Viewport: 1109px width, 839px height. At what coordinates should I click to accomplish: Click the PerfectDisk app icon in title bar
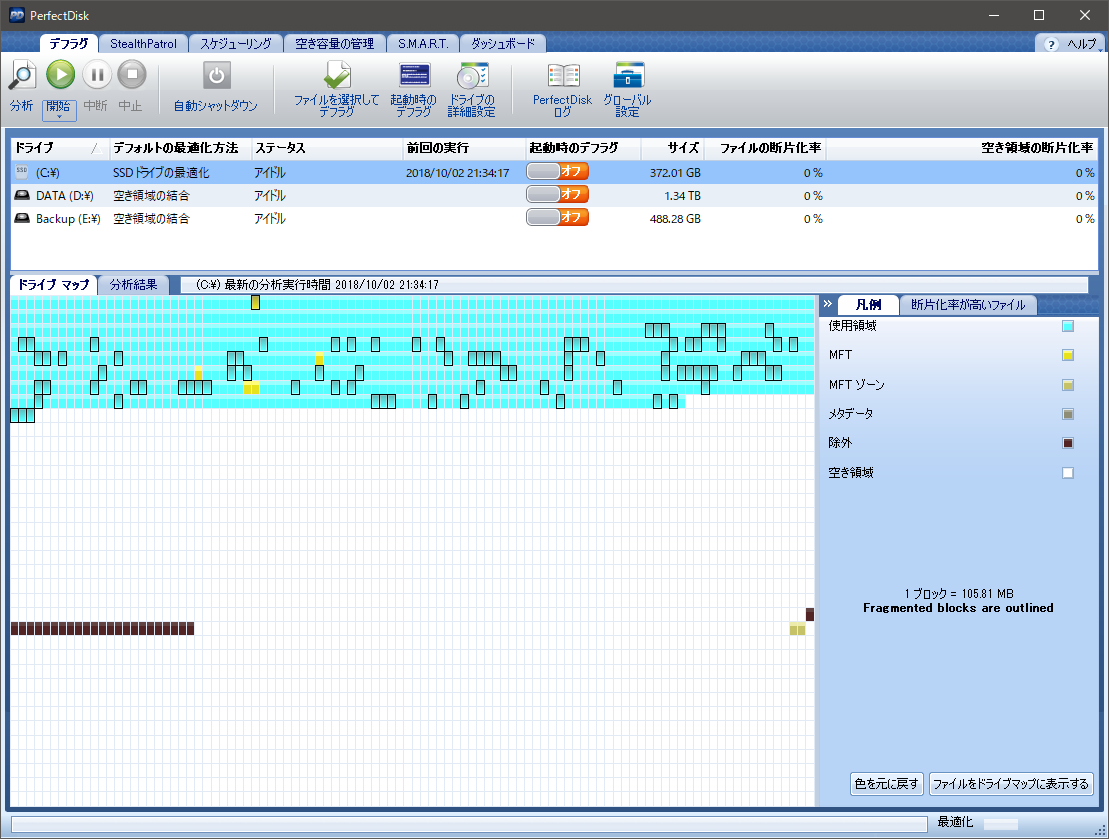[x=16, y=15]
